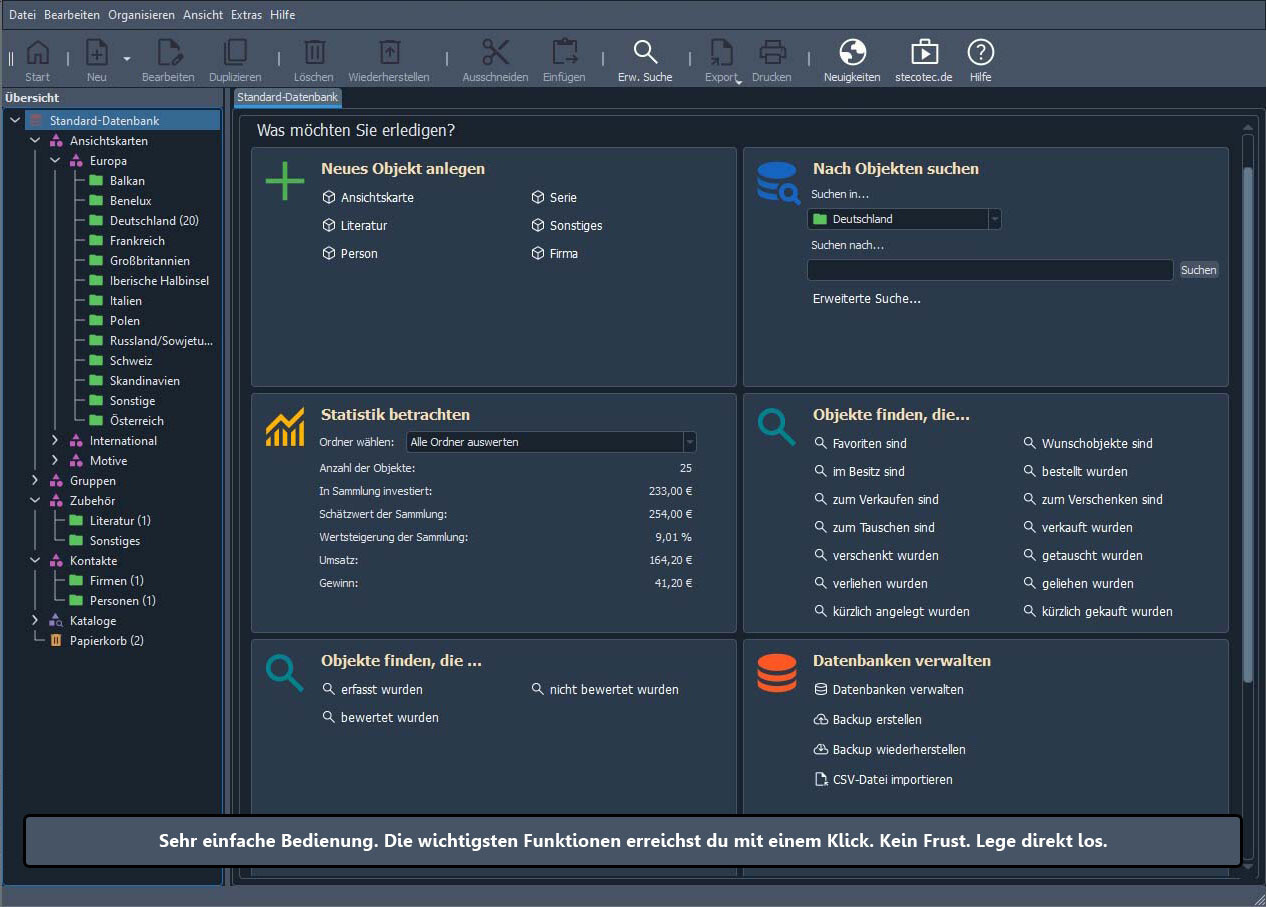Select the Personen (1) folder
1266x907 pixels.
click(x=112, y=601)
